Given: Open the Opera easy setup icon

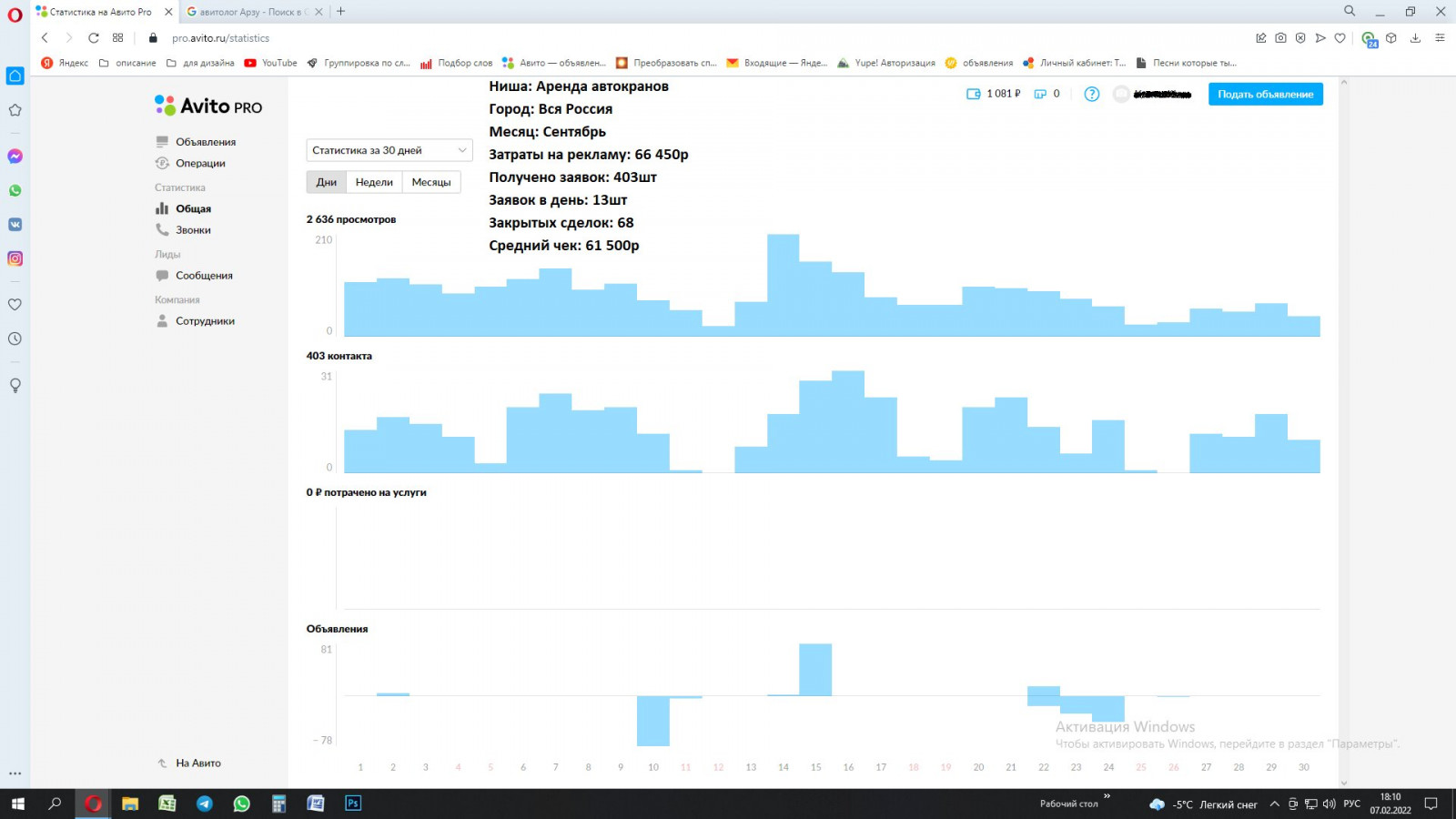Looking at the screenshot, I should click(1440, 38).
